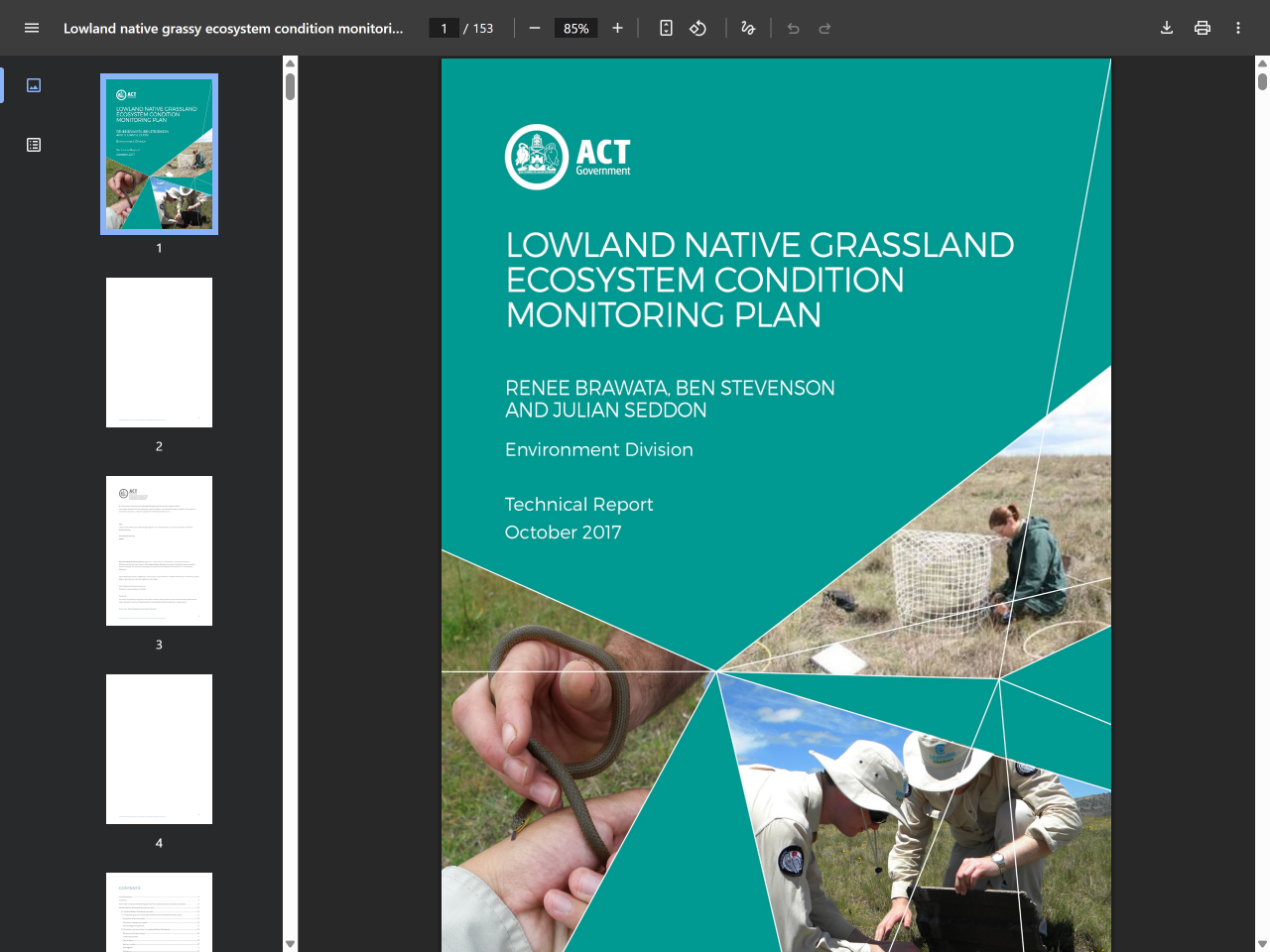Click the zoom in plus button
This screenshot has height=952, width=1270.
pyautogui.click(x=617, y=28)
